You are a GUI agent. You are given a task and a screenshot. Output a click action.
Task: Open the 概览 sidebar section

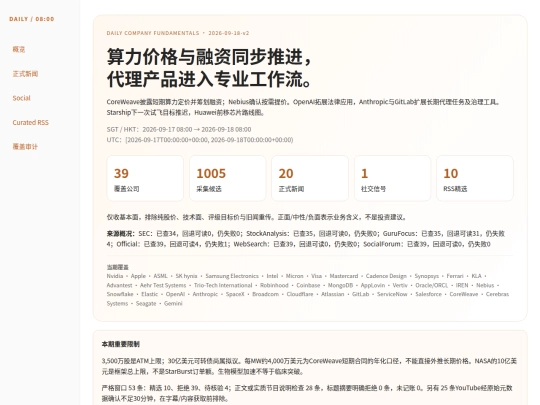click(19, 49)
